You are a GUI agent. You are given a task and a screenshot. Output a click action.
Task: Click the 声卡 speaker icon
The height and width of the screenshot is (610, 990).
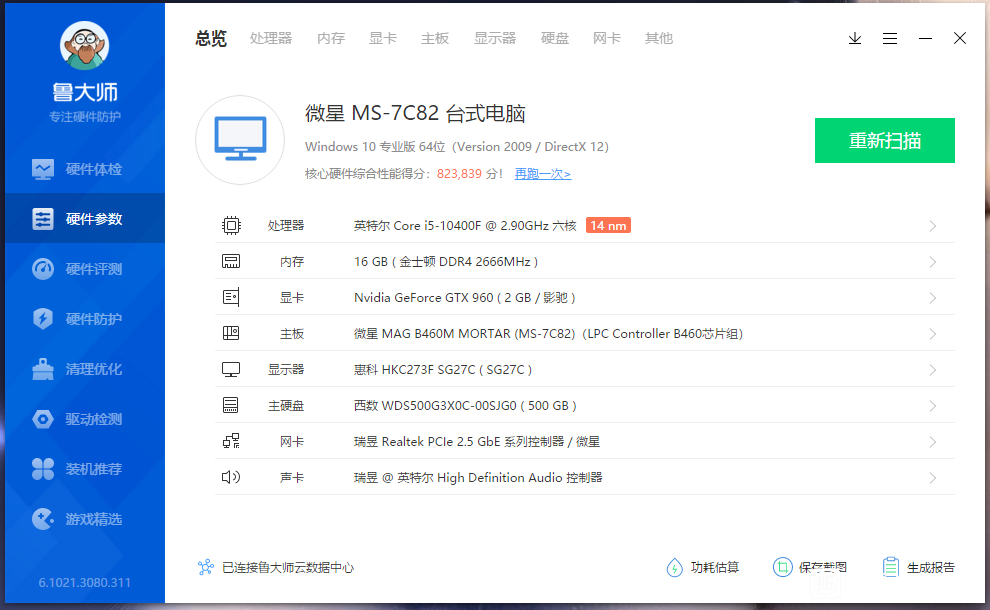coord(231,477)
